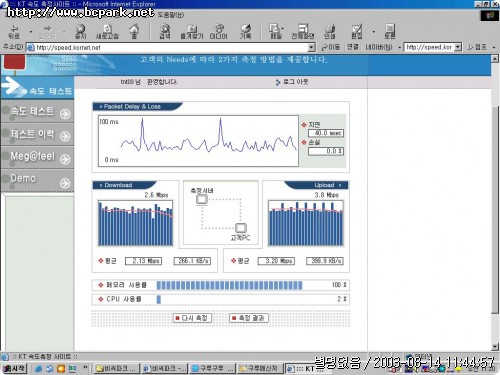Select the 속도 테스트 sidebar menu item
This screenshot has width=500, height=375.
point(37,111)
